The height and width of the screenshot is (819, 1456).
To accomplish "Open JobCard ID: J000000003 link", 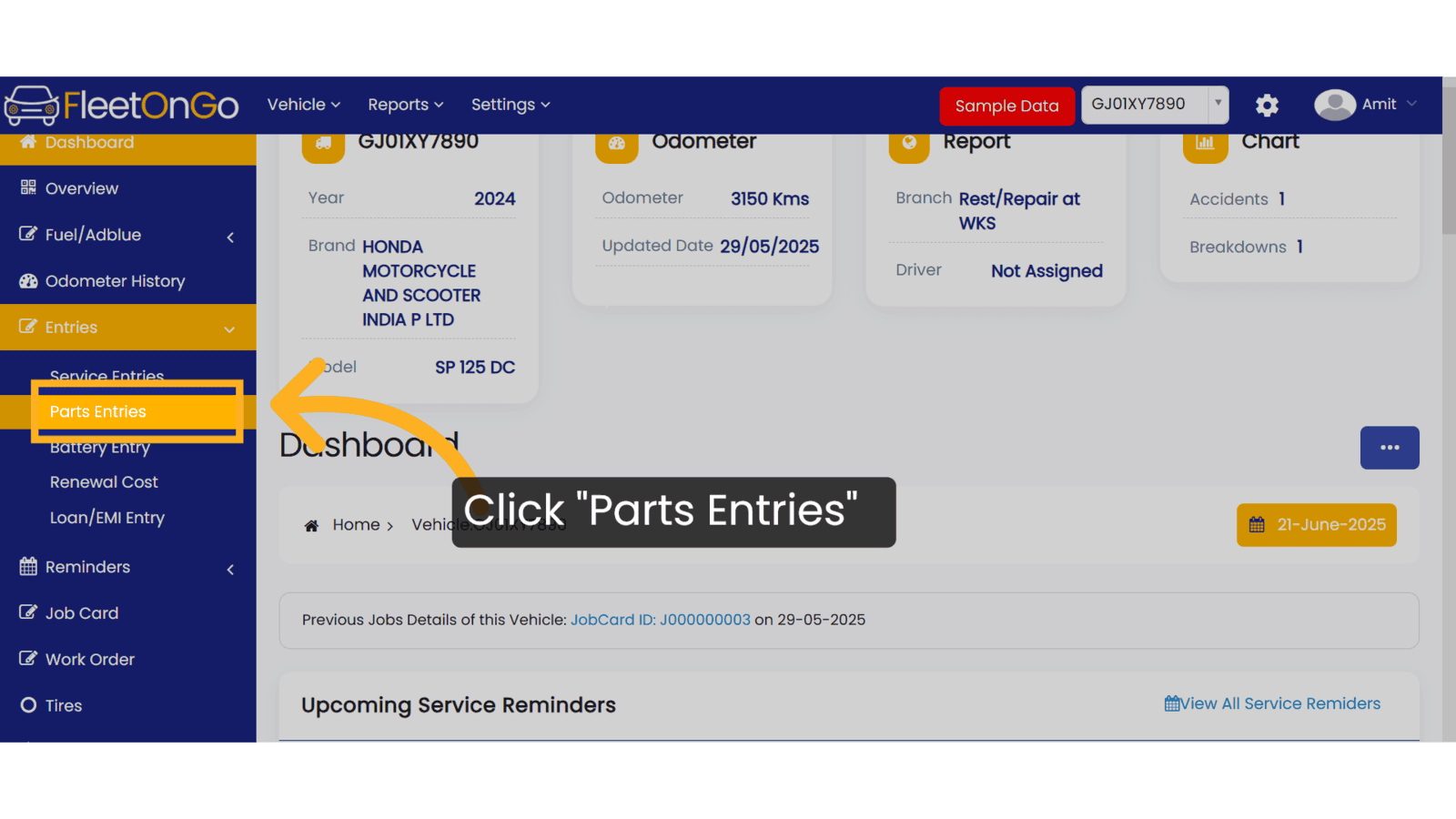I will coord(661,620).
